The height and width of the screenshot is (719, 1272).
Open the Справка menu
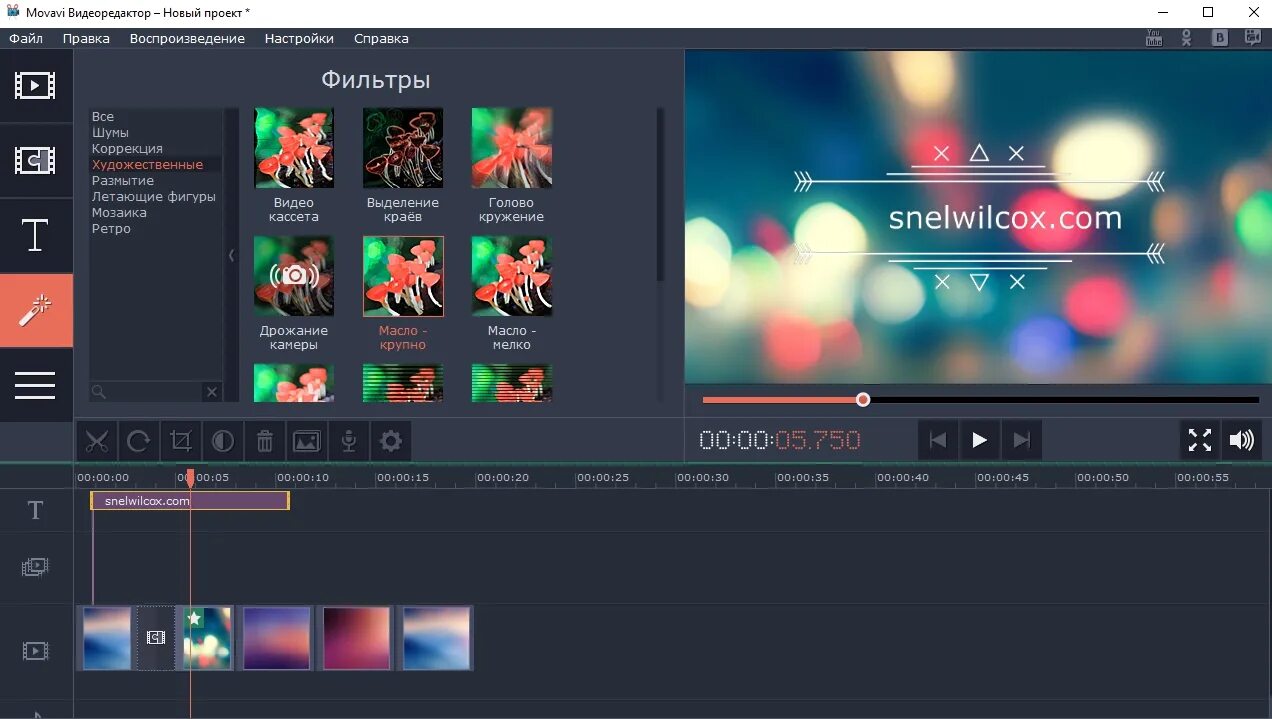coord(381,38)
